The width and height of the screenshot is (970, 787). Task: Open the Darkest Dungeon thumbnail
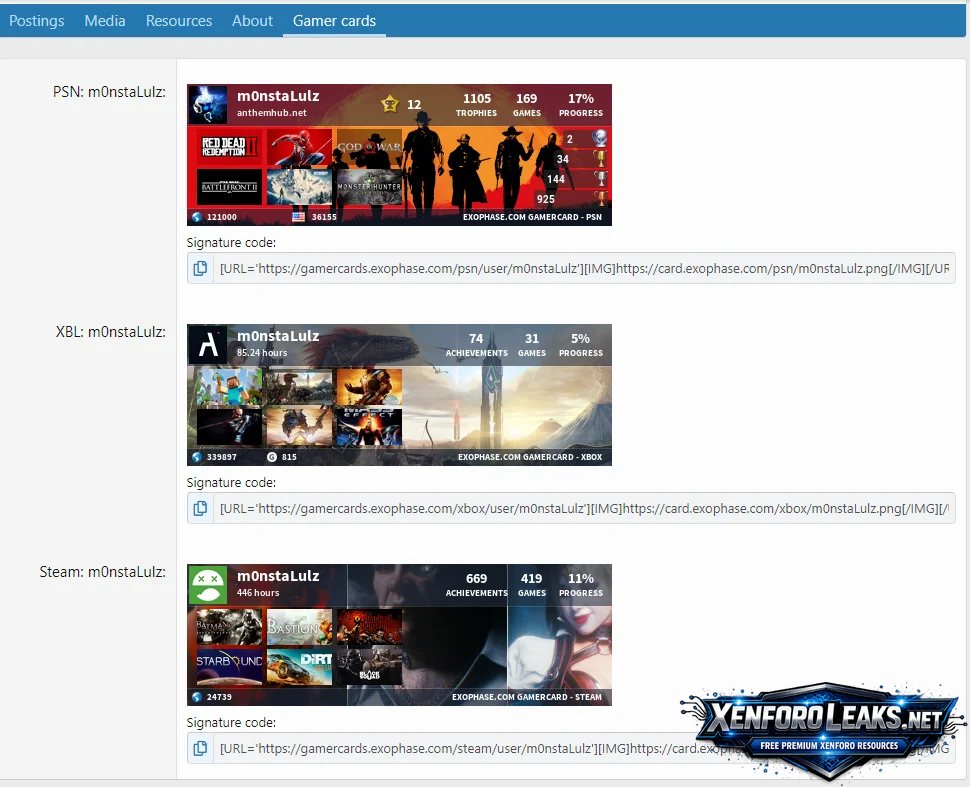tap(369, 627)
